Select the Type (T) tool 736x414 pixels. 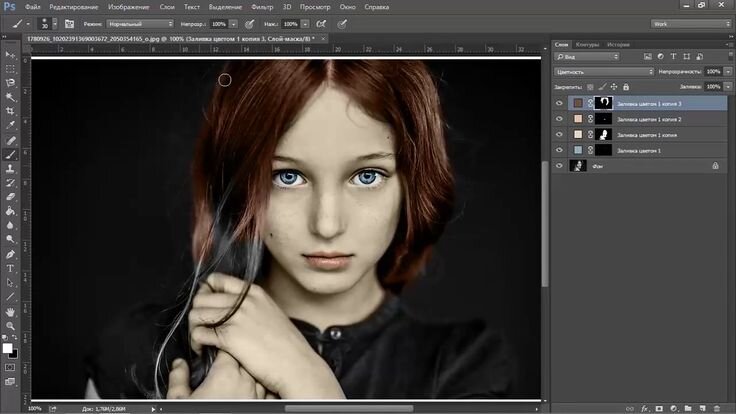click(x=11, y=268)
